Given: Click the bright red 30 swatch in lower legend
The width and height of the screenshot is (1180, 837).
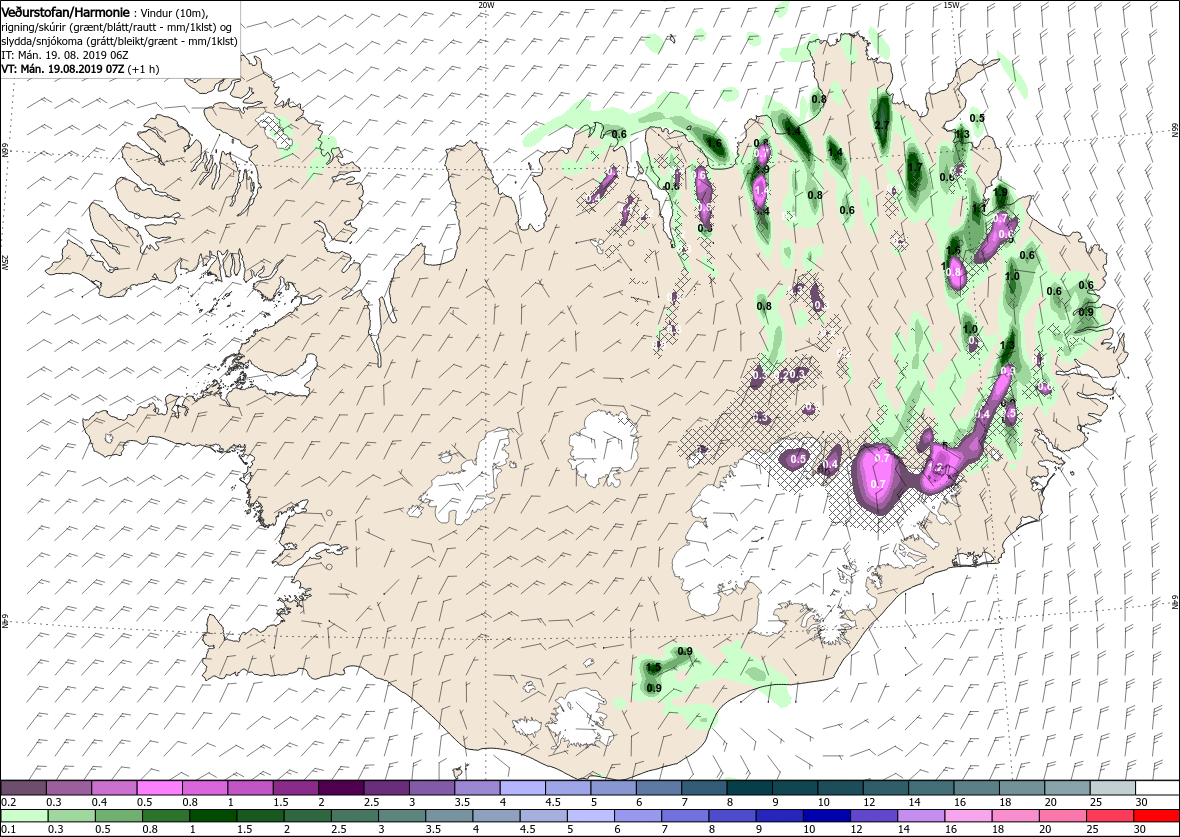Looking at the screenshot, I should 1157,816.
